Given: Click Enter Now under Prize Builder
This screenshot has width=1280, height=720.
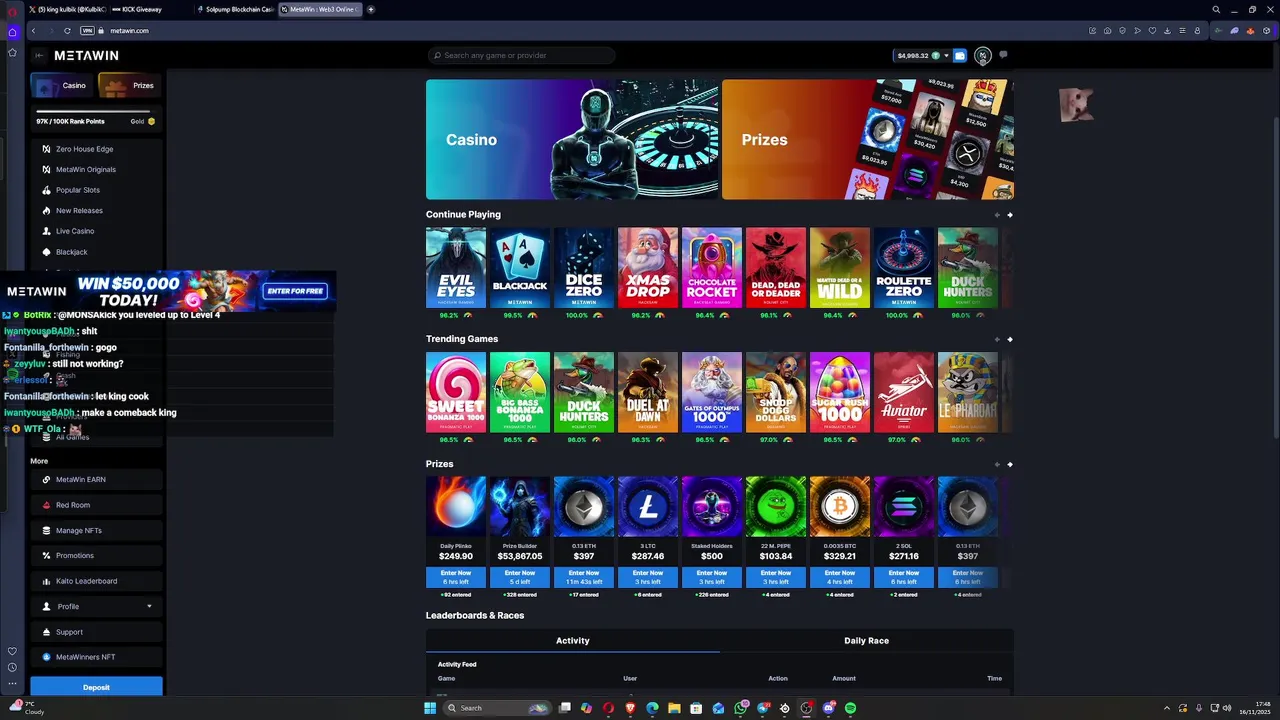Looking at the screenshot, I should 520,577.
